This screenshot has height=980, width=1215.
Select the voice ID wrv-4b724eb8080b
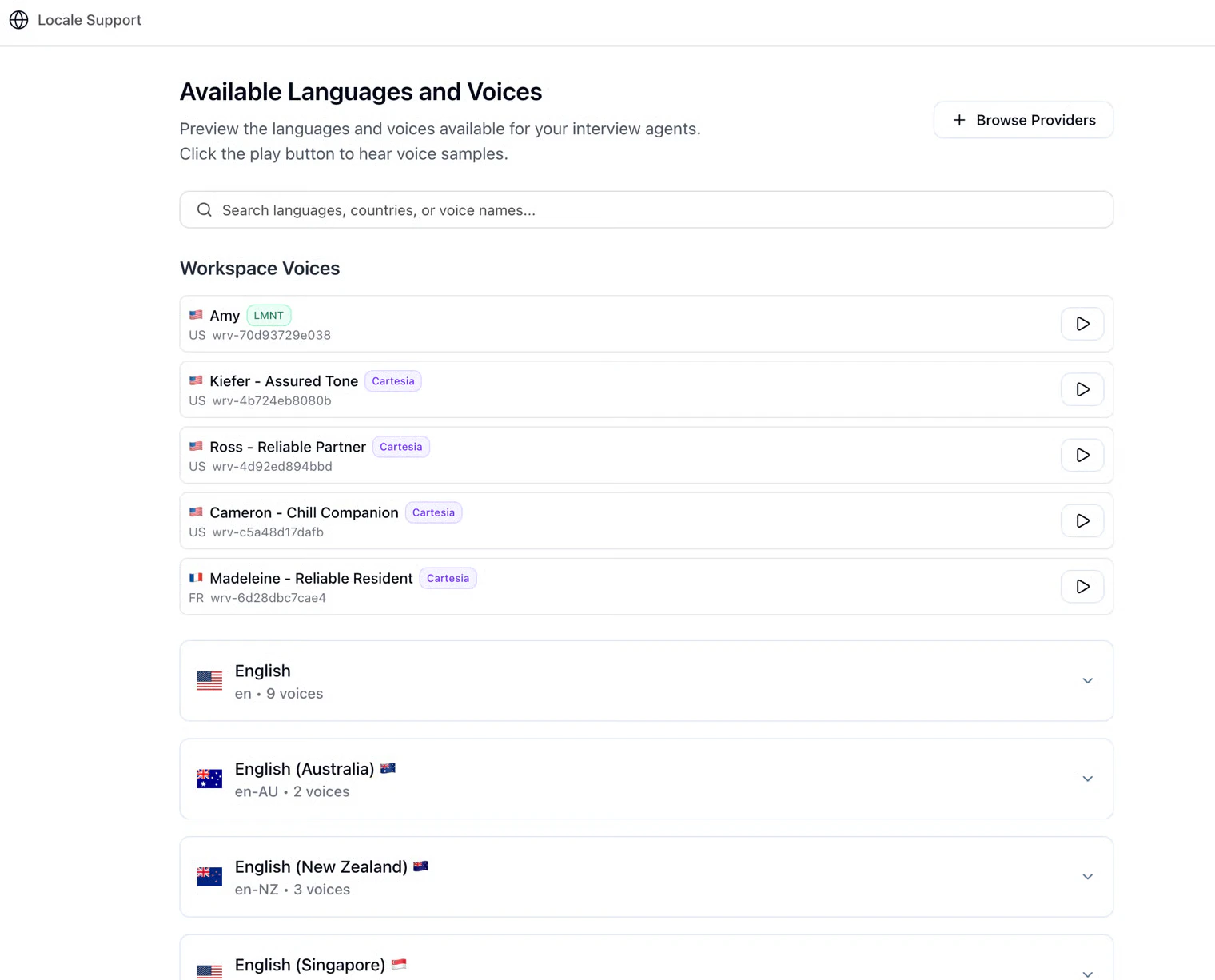pyautogui.click(x=272, y=400)
